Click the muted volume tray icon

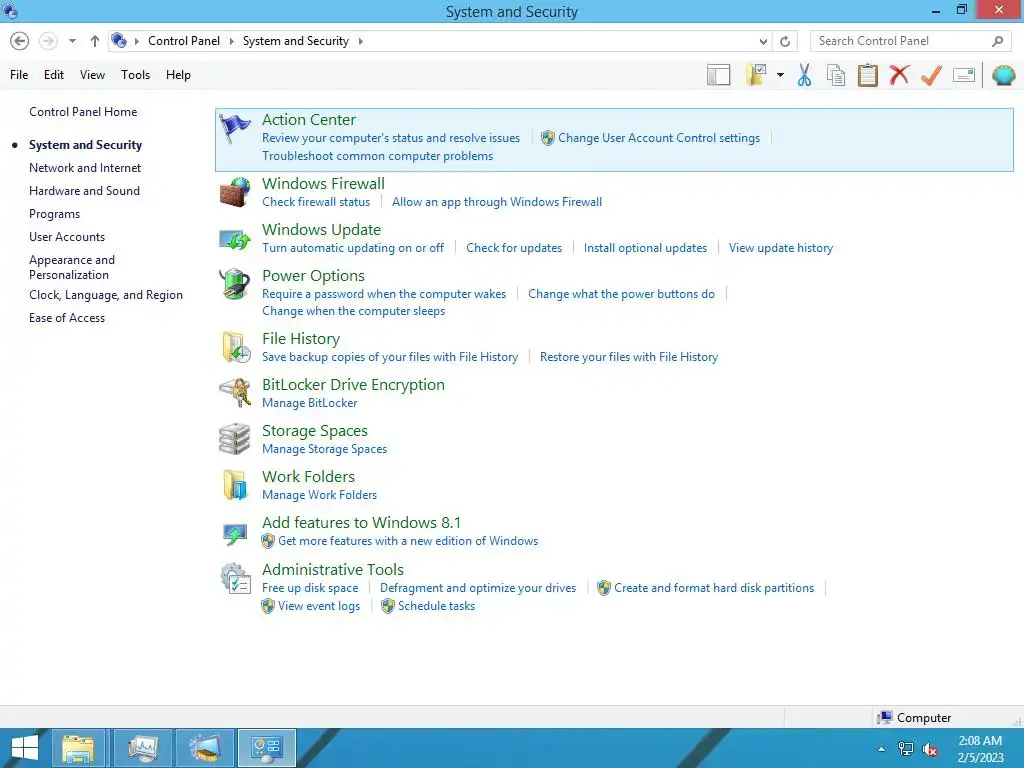pos(930,749)
